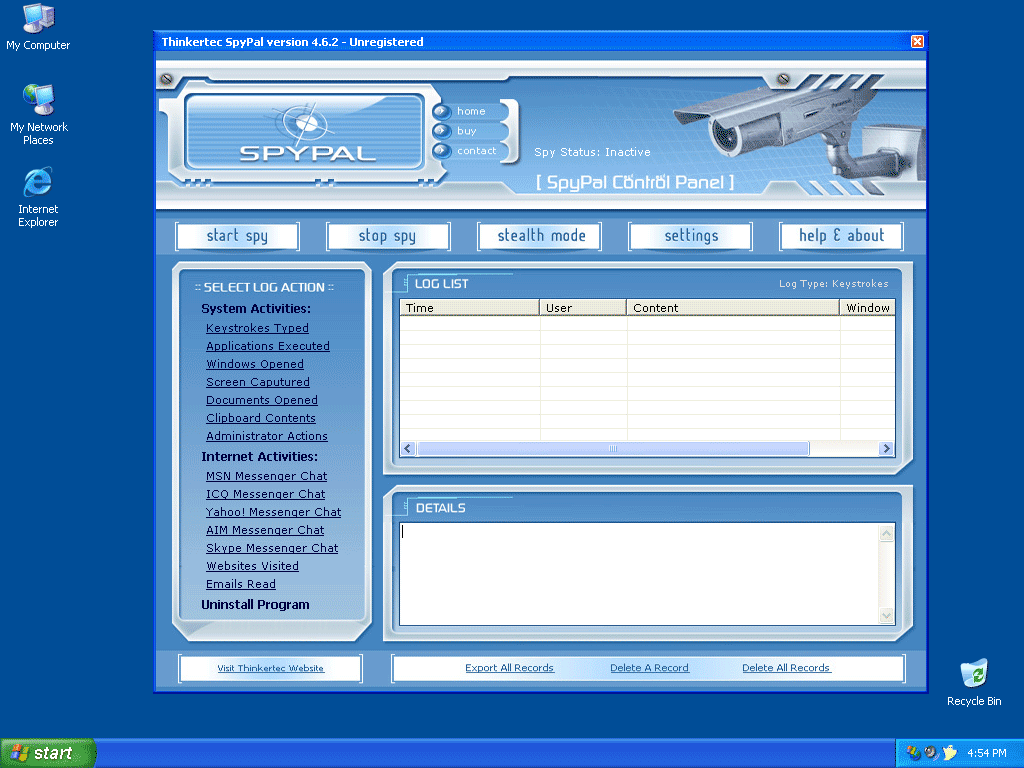Click the round icon beside contact
The height and width of the screenshot is (768, 1024).
point(442,151)
